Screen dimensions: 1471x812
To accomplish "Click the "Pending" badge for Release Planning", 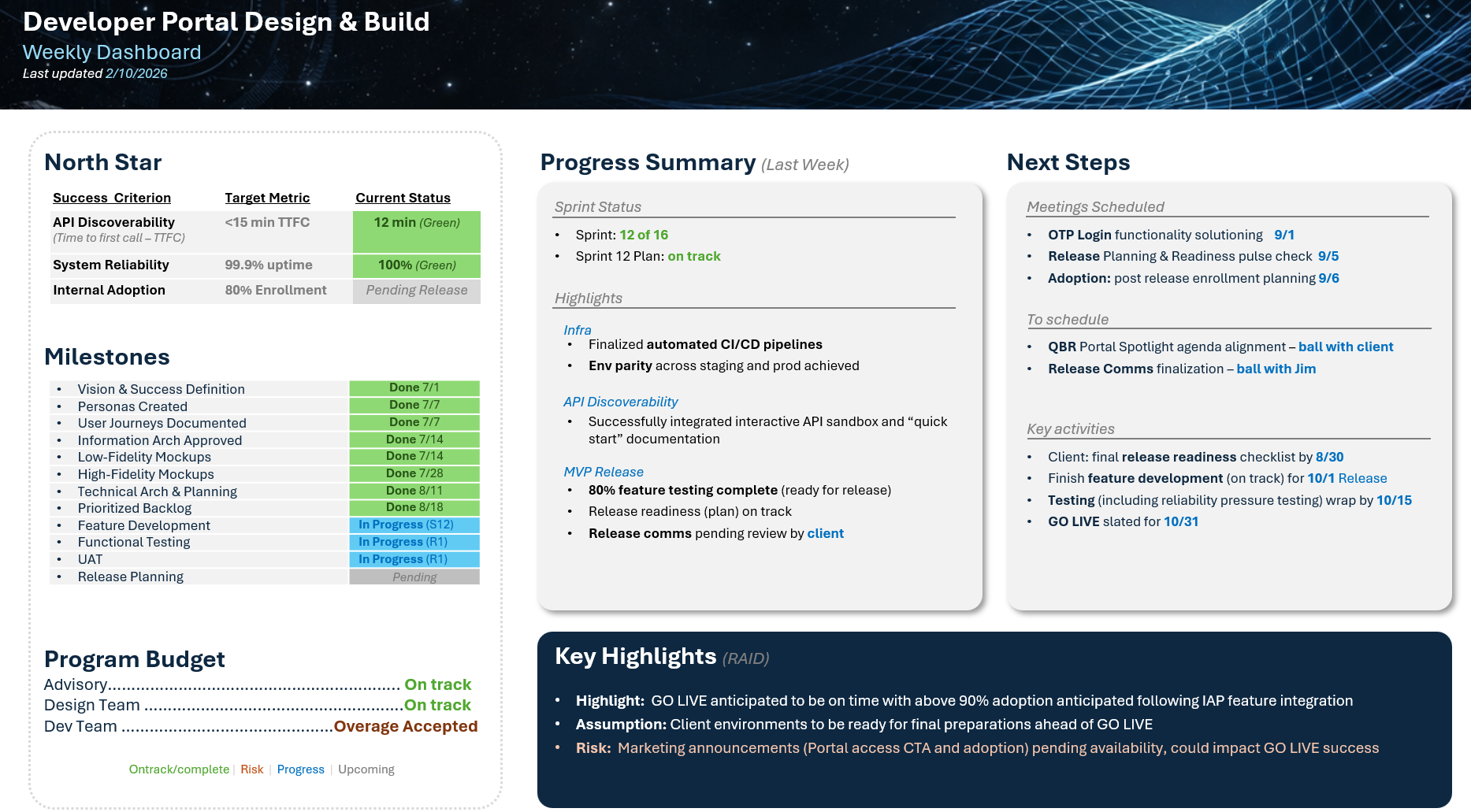I will click(x=414, y=577).
